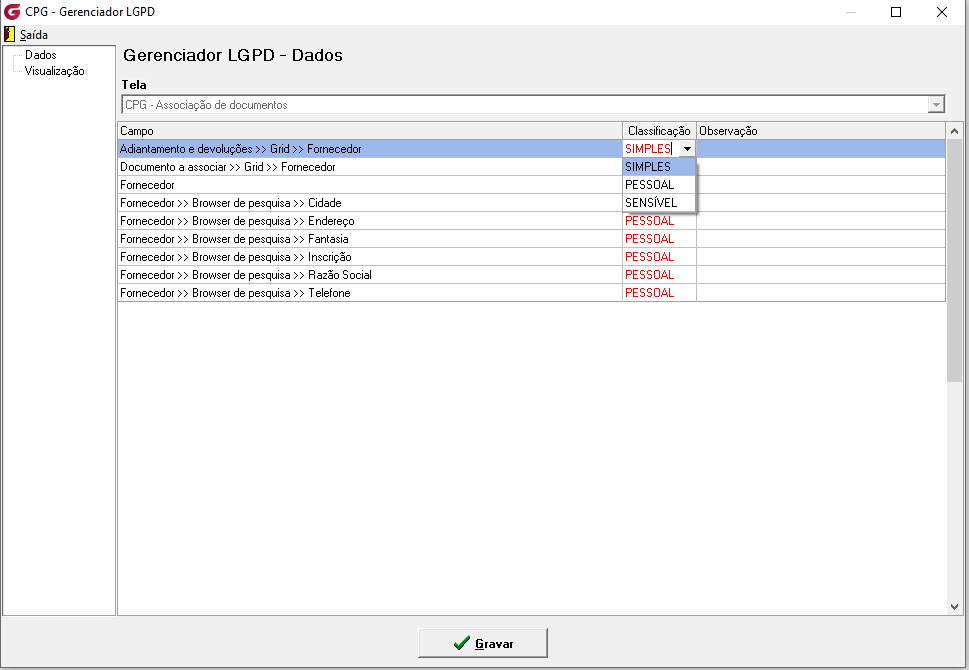
Task: Click the Classificação column header
Action: coord(659,131)
